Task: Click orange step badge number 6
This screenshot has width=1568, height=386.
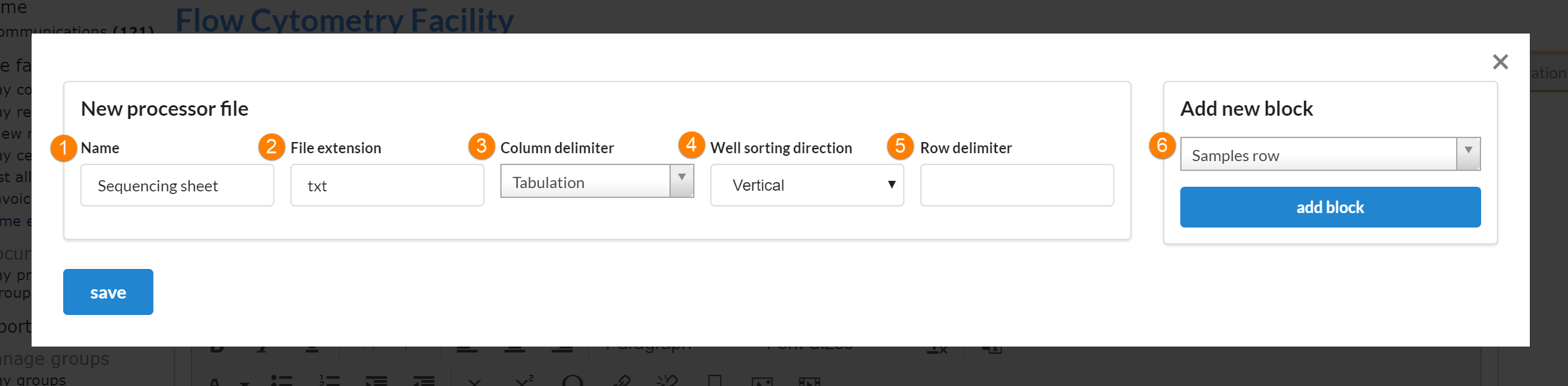Action: pos(1162,145)
